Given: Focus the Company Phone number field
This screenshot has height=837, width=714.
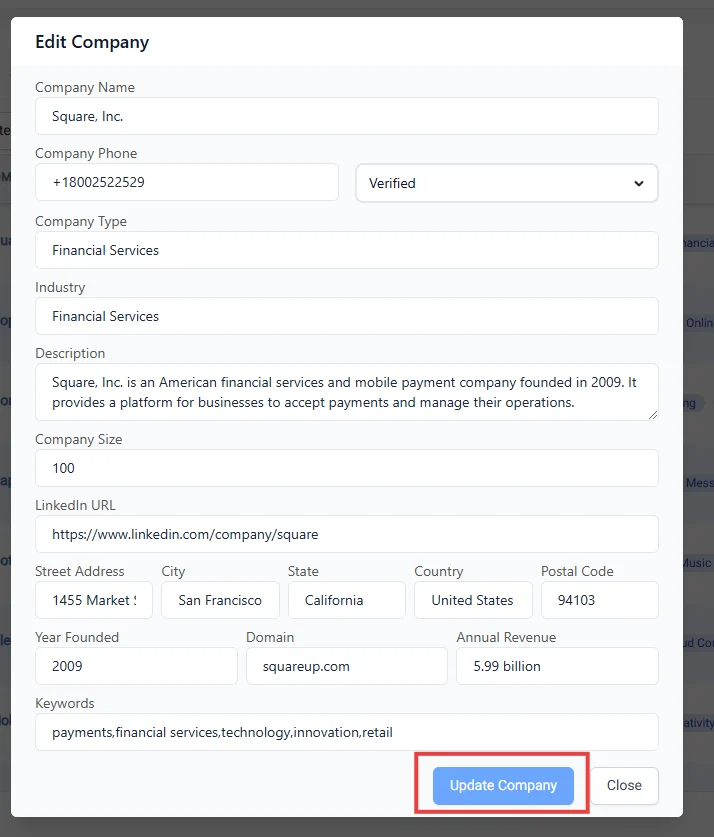Looking at the screenshot, I should [x=187, y=182].
